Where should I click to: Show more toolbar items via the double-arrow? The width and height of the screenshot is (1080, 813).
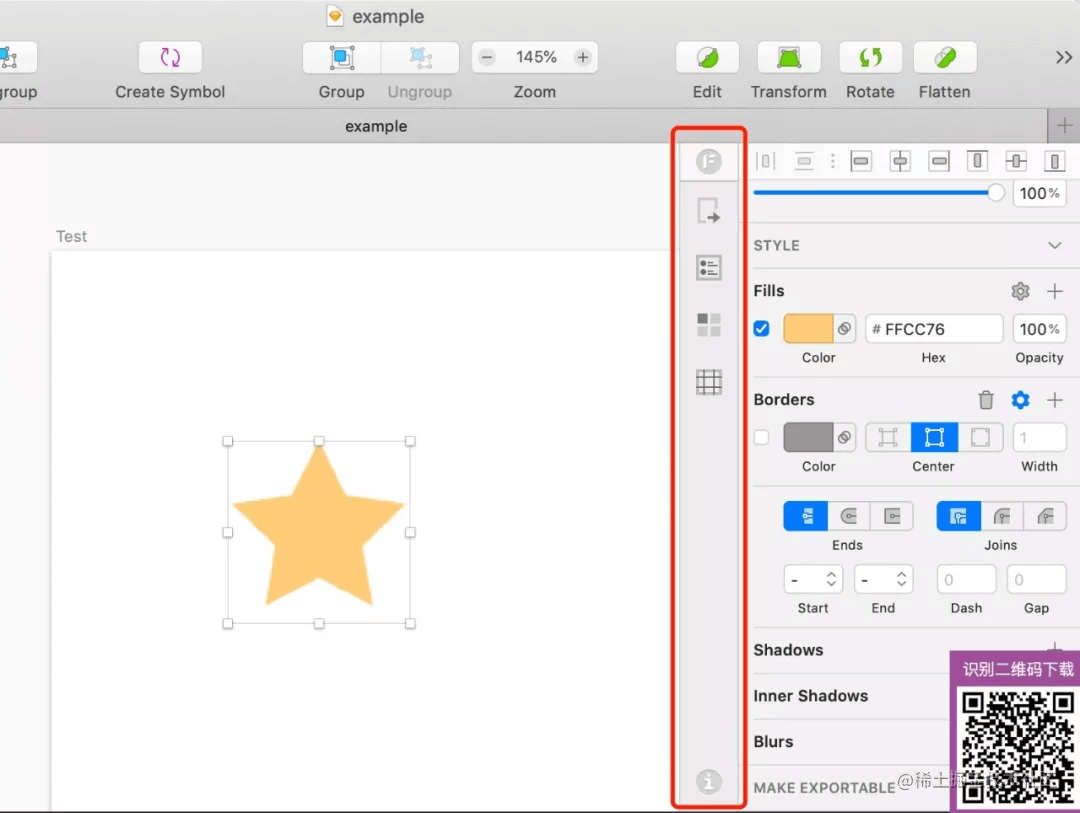coord(1063,57)
